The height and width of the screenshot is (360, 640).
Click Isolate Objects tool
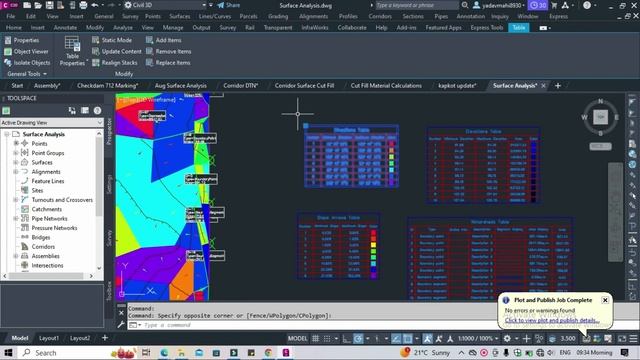27,62
